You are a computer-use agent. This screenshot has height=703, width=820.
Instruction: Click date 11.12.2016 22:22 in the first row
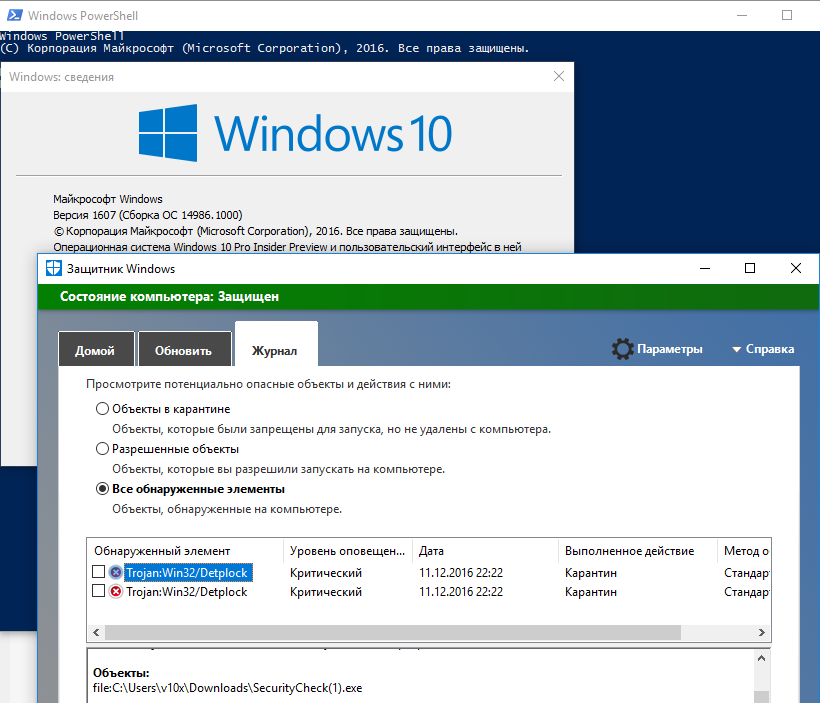[461, 573]
